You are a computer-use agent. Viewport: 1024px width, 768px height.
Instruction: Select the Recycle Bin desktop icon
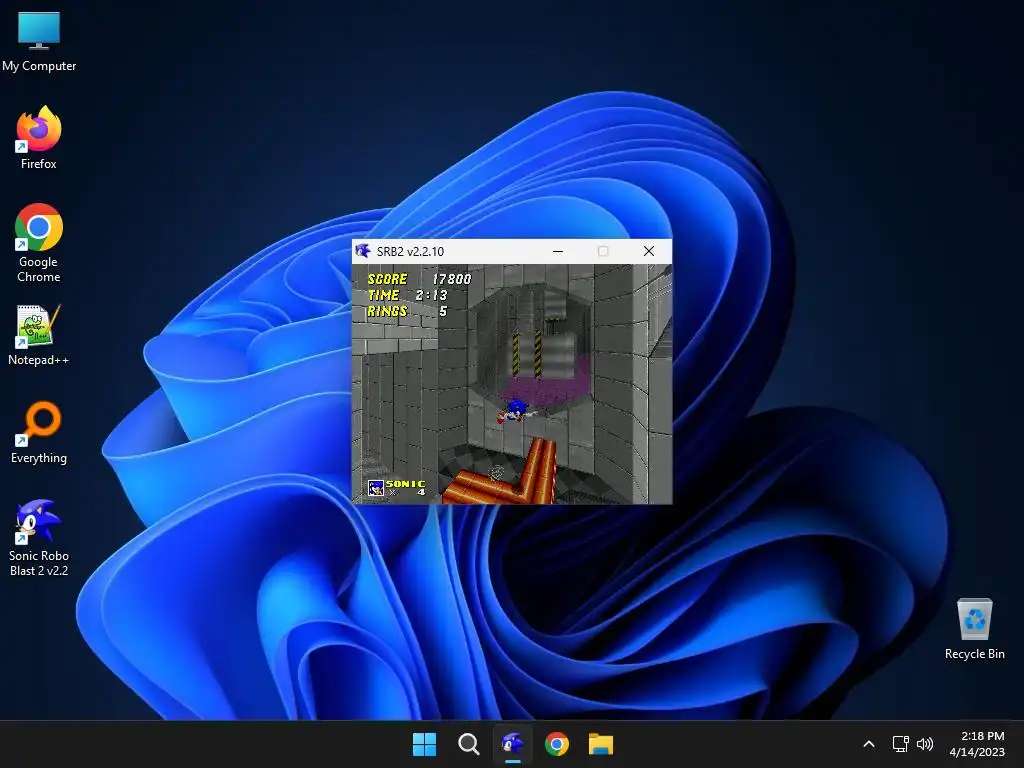(974, 629)
